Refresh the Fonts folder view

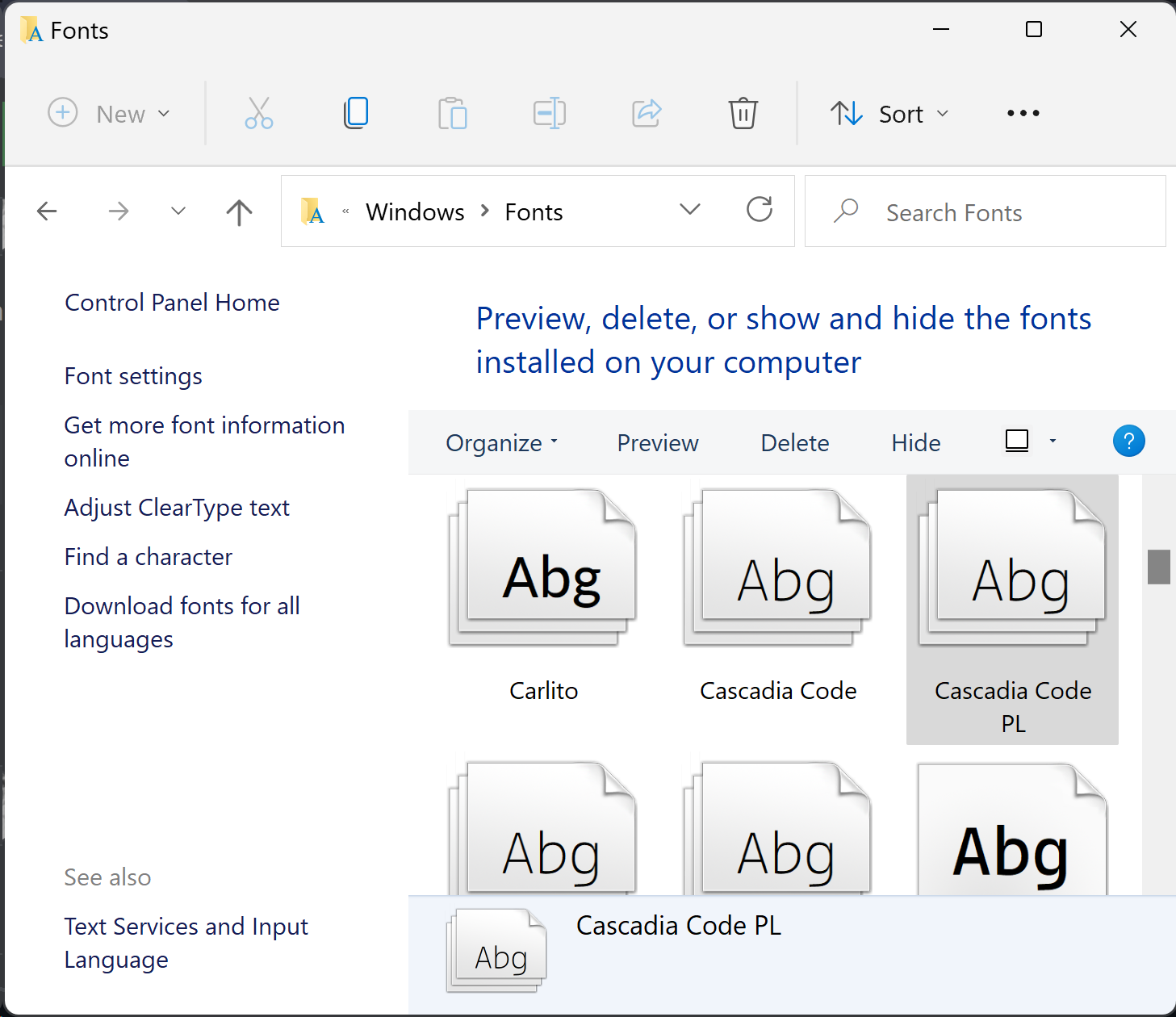[758, 210]
